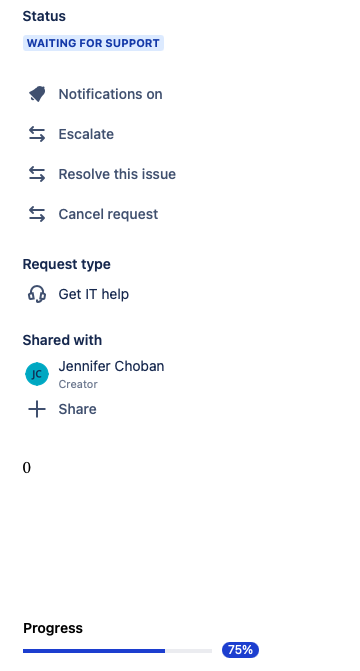Click the unfilled end of the progress bar
The height and width of the screenshot is (671, 360).
pyautogui.click(x=188, y=651)
